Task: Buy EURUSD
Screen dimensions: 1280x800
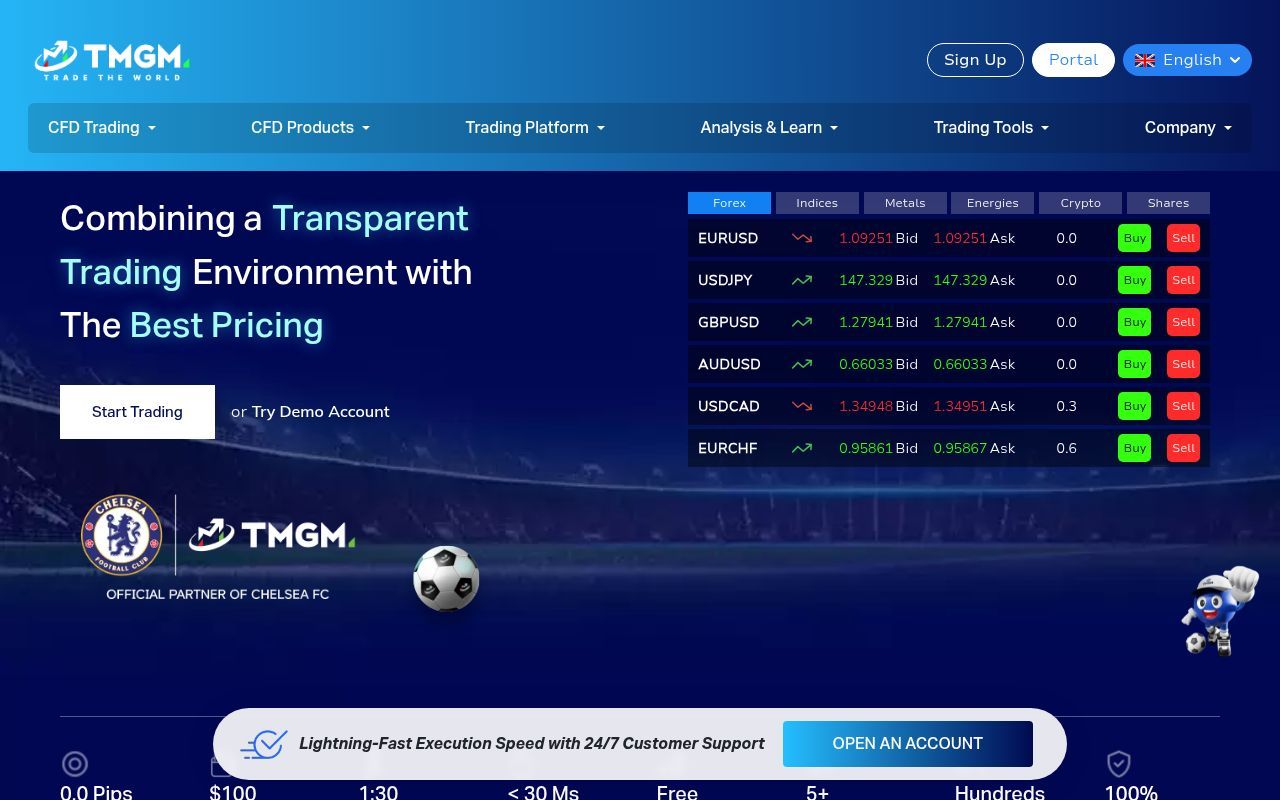Action: coord(1134,238)
